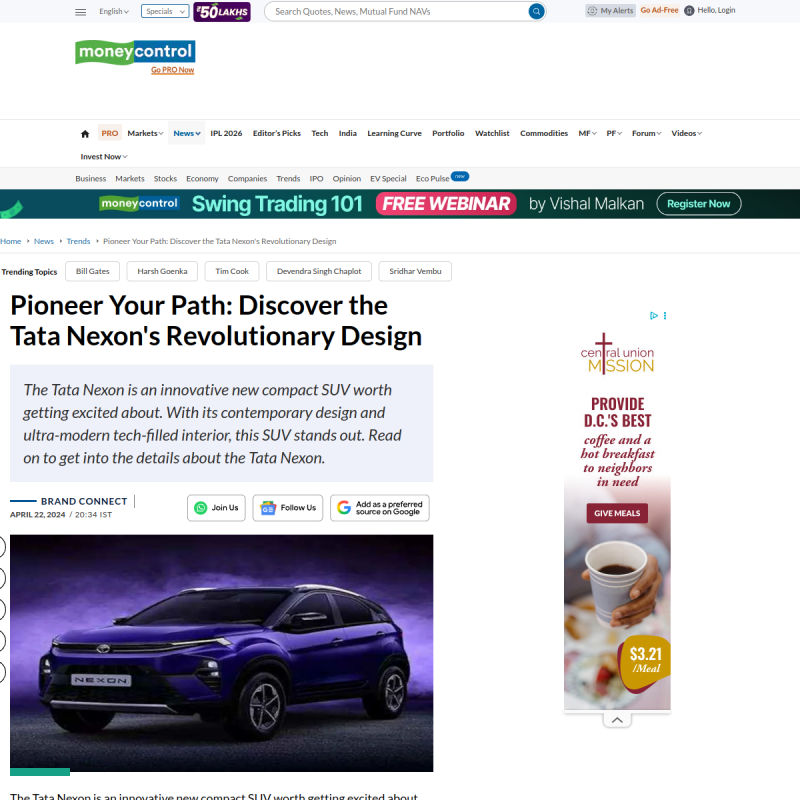The height and width of the screenshot is (800, 800).
Task: Open the AdChoices icon on the ad
Action: pos(654,315)
